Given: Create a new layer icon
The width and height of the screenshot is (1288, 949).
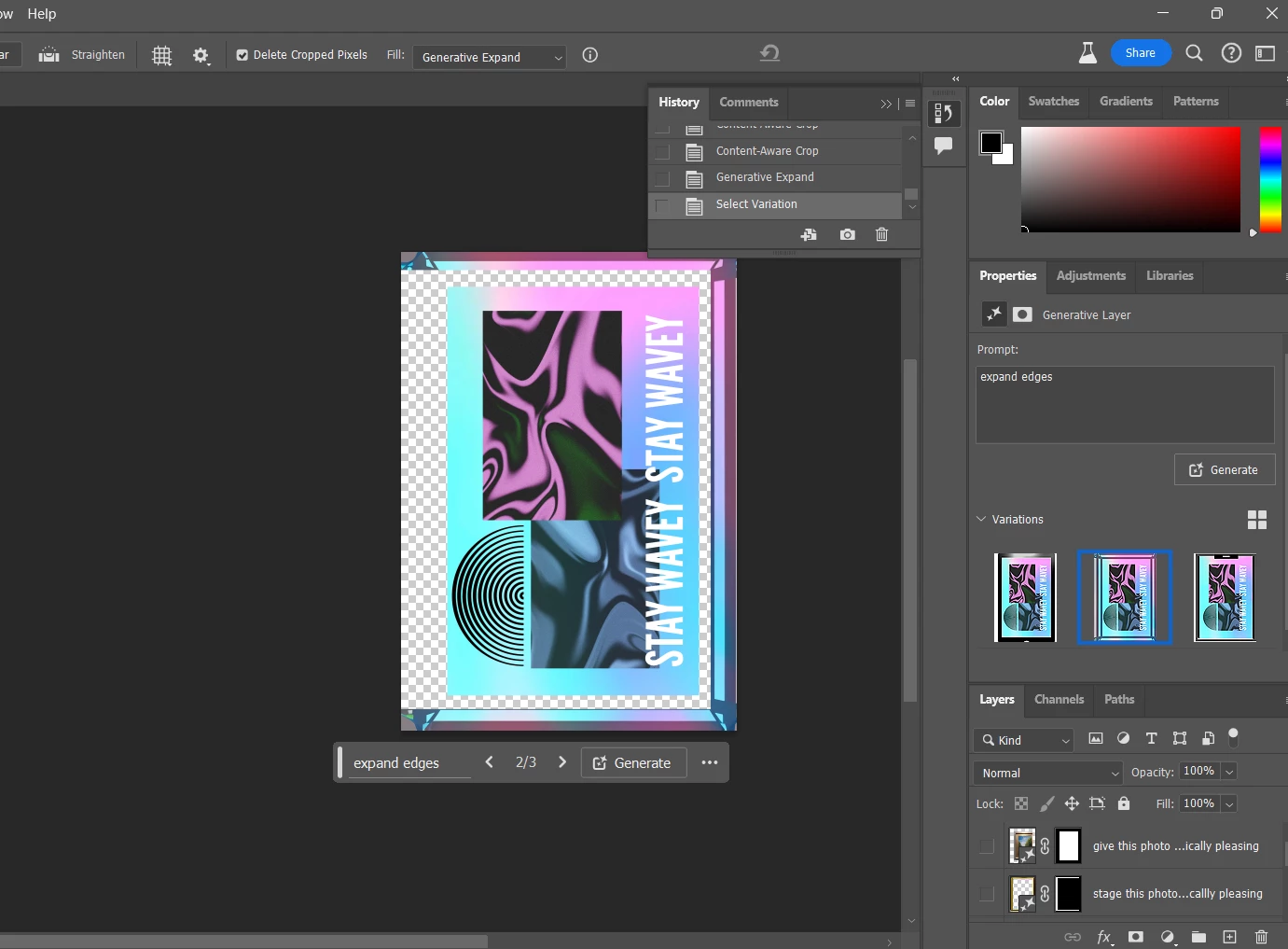Looking at the screenshot, I should point(1229,937).
